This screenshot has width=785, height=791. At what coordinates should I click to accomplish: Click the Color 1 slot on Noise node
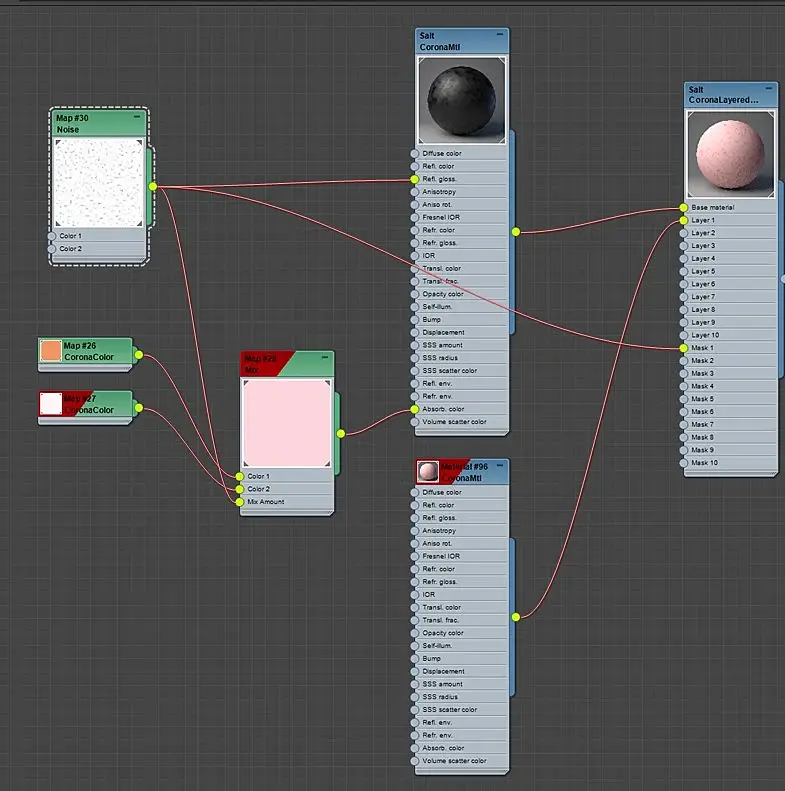[98, 236]
